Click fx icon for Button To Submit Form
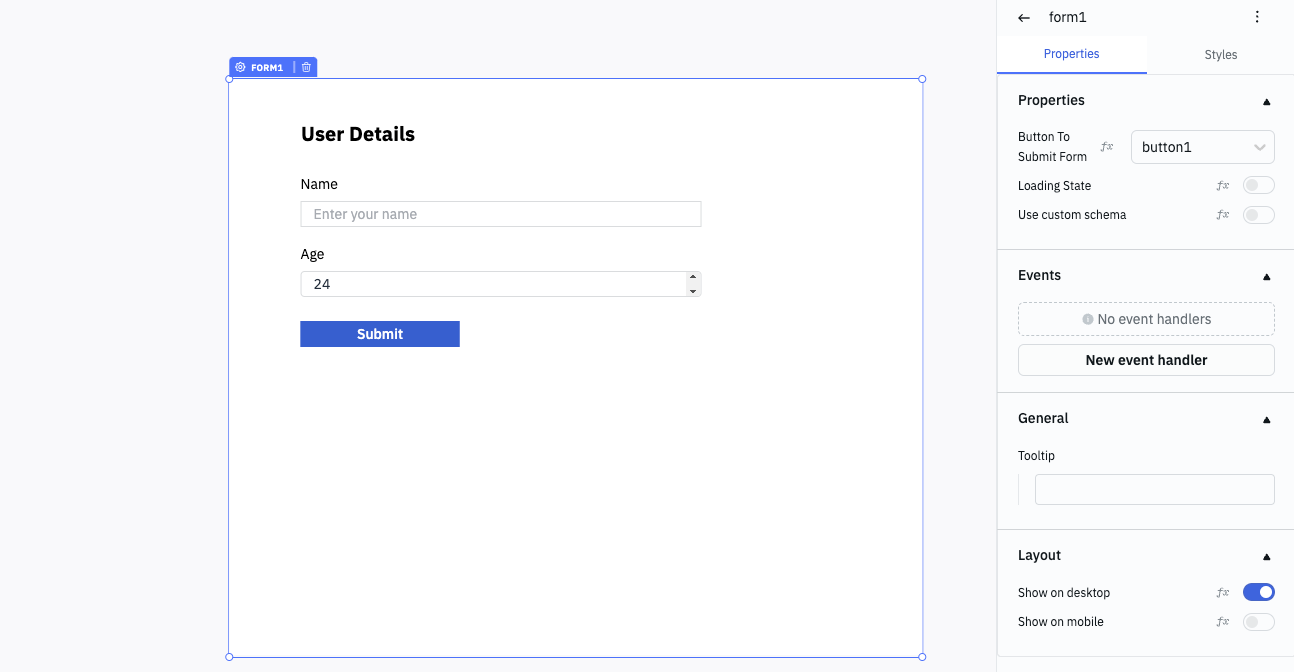The image size is (1294, 672). point(1107,147)
